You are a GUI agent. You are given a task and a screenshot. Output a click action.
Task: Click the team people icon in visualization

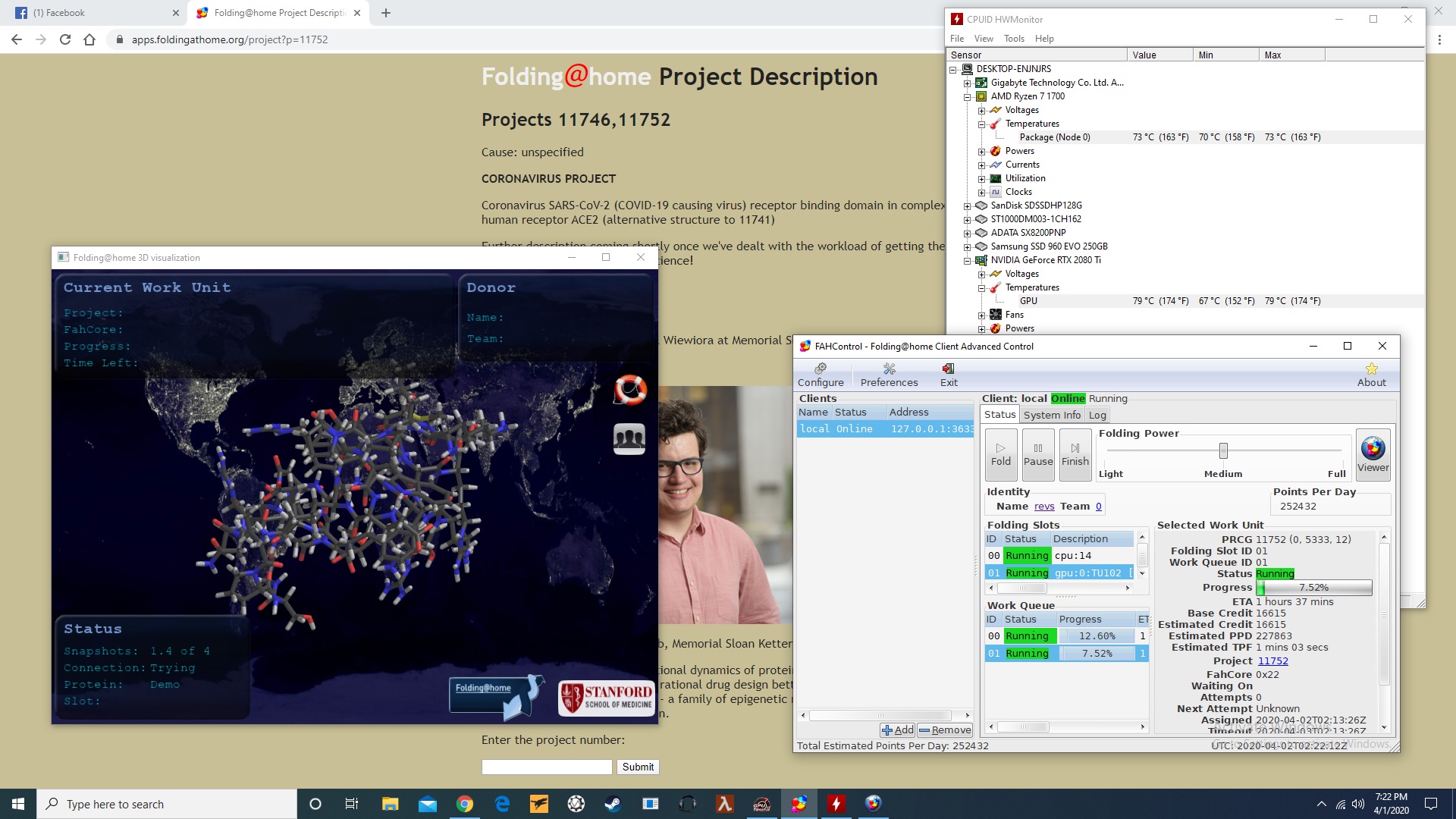click(x=629, y=438)
